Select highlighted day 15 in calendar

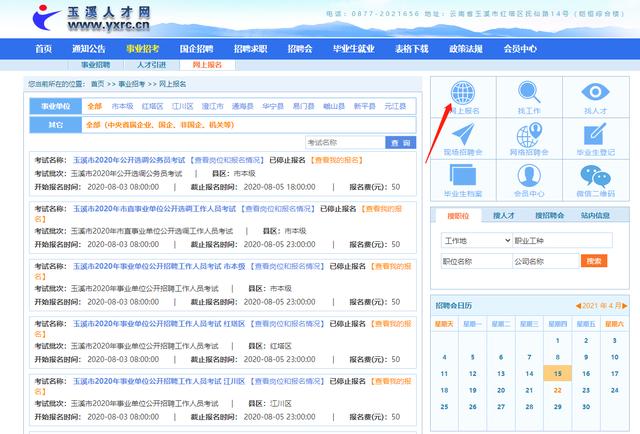pyautogui.click(x=558, y=374)
